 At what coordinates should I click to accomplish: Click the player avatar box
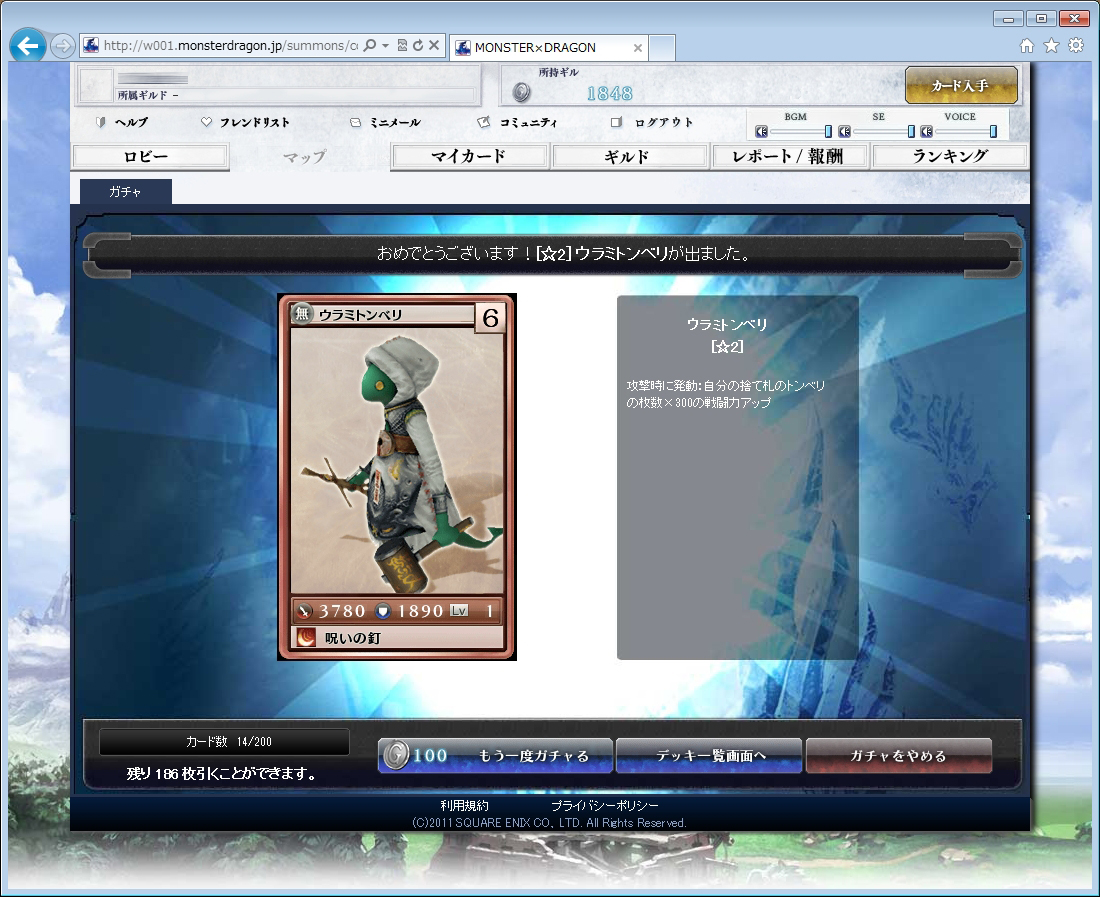[x=96, y=85]
